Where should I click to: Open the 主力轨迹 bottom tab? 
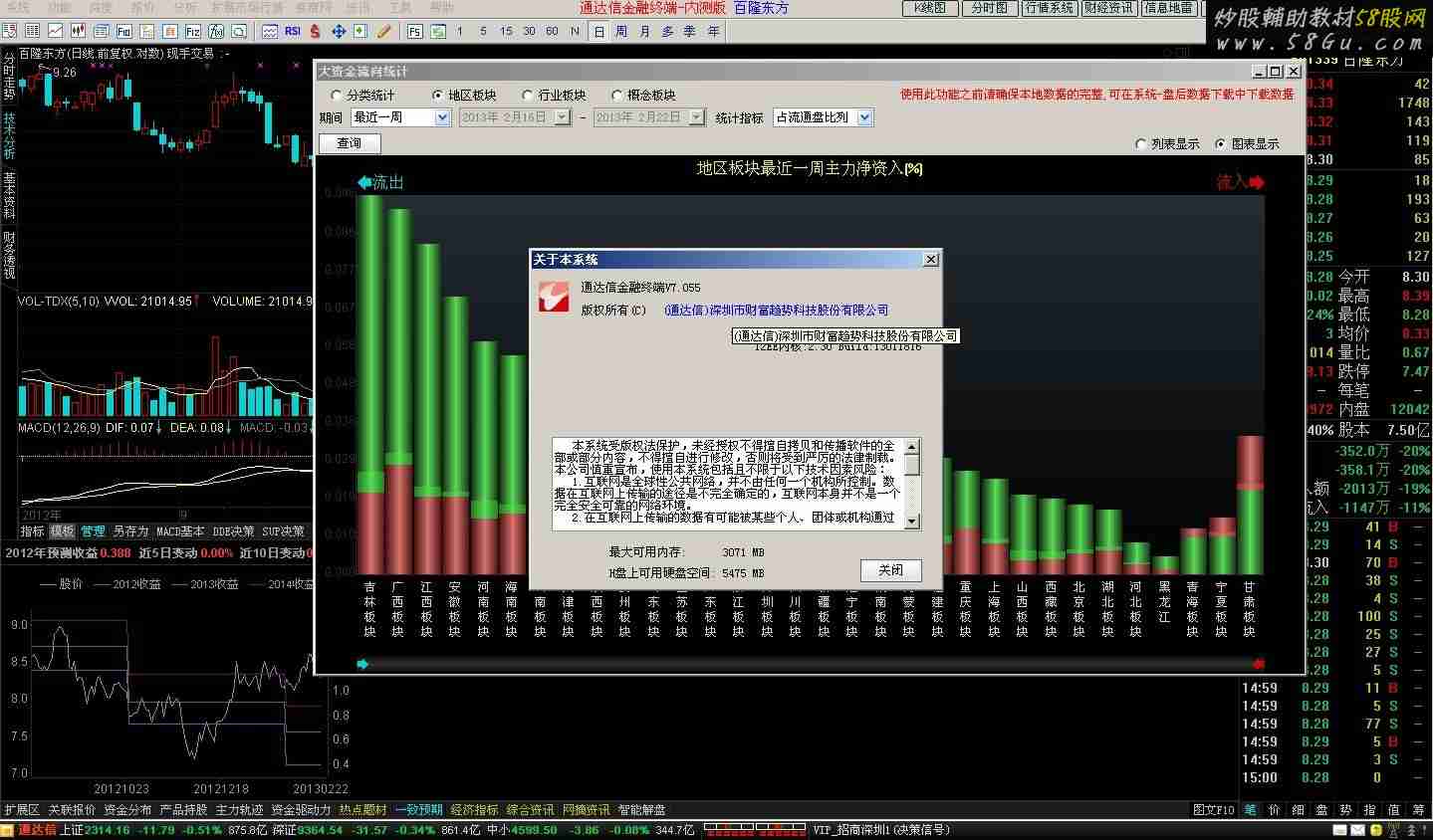point(239,810)
